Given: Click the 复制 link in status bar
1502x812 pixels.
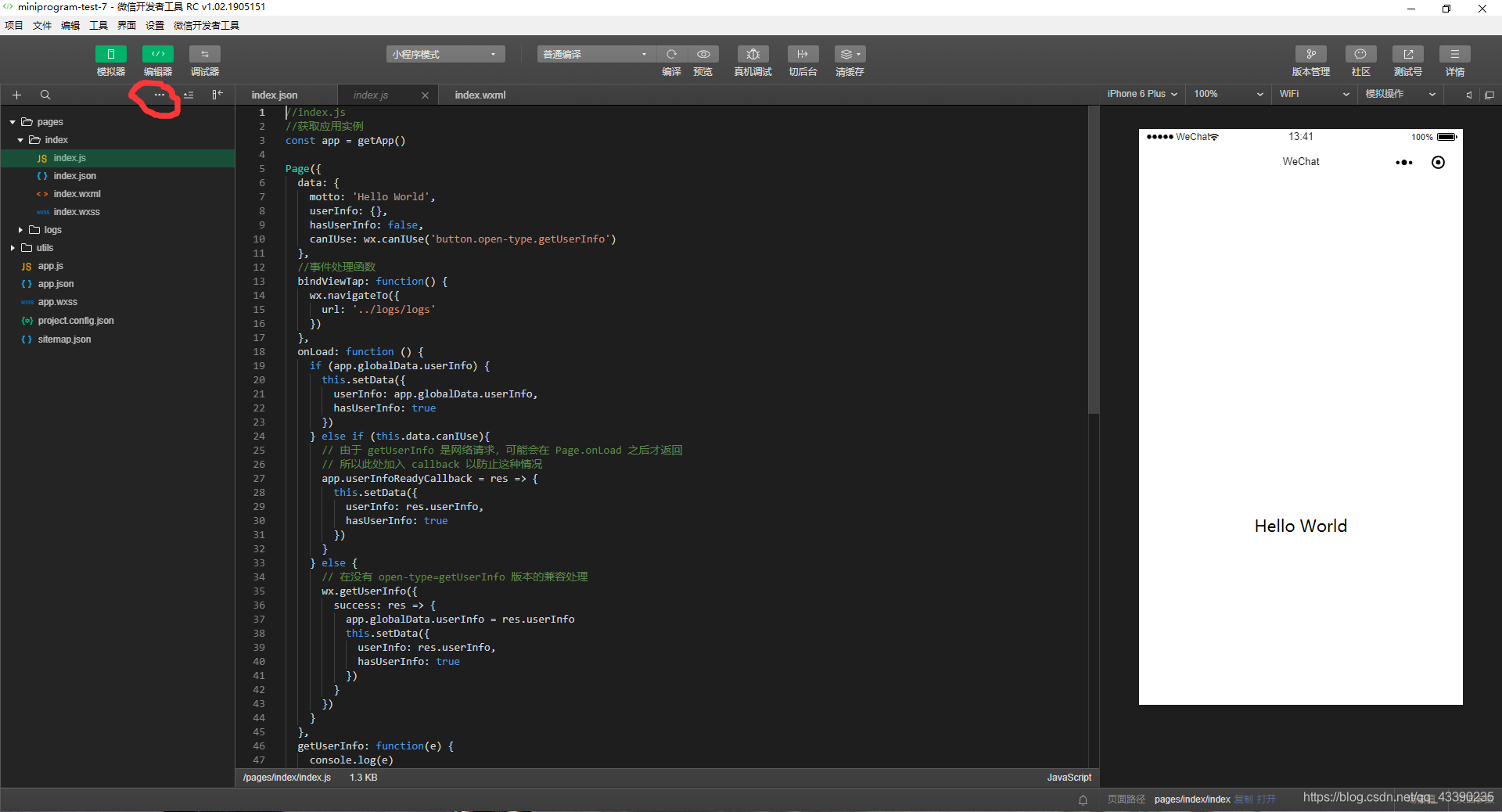Looking at the screenshot, I should (1243, 799).
